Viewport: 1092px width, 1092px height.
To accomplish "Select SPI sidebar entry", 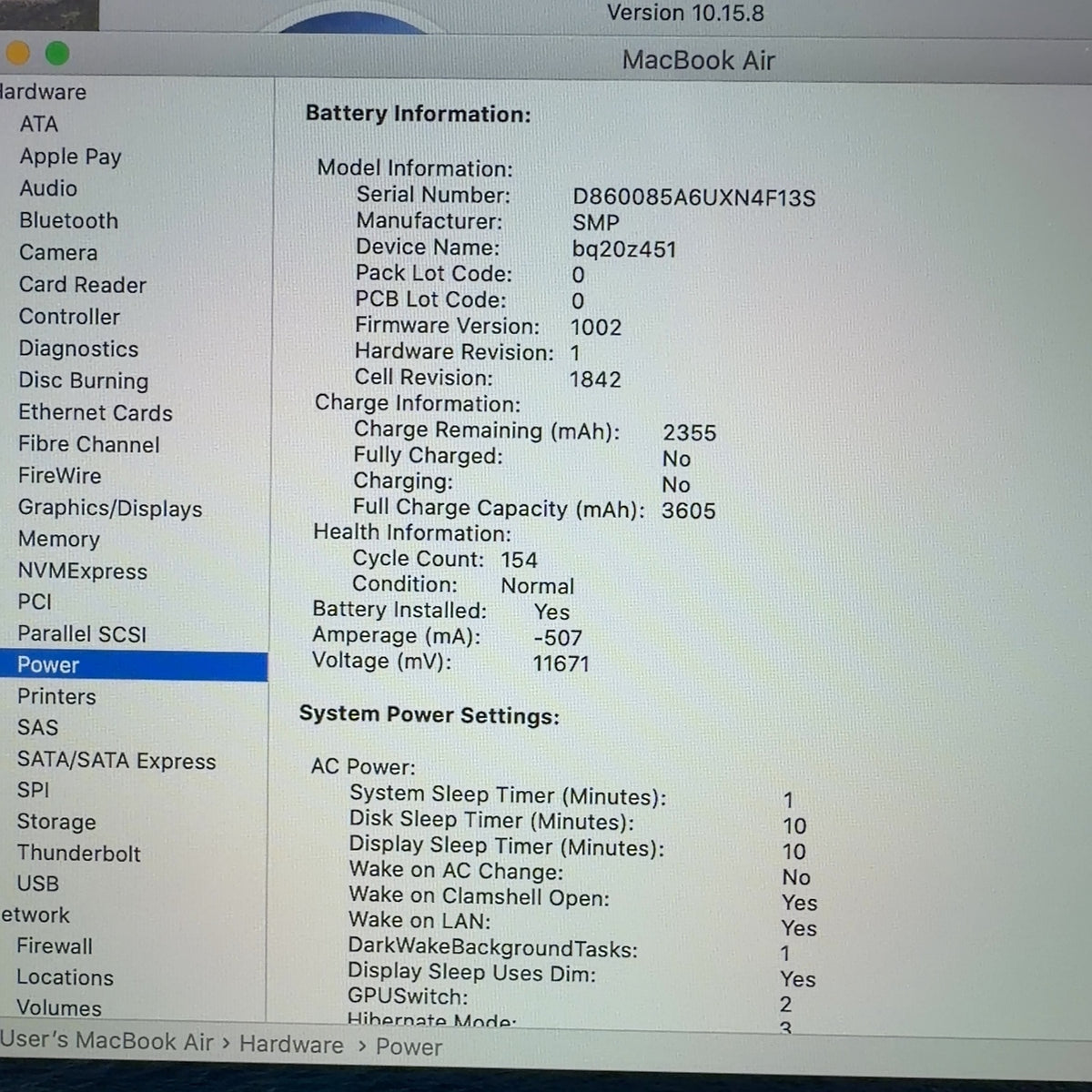I will 33,790.
